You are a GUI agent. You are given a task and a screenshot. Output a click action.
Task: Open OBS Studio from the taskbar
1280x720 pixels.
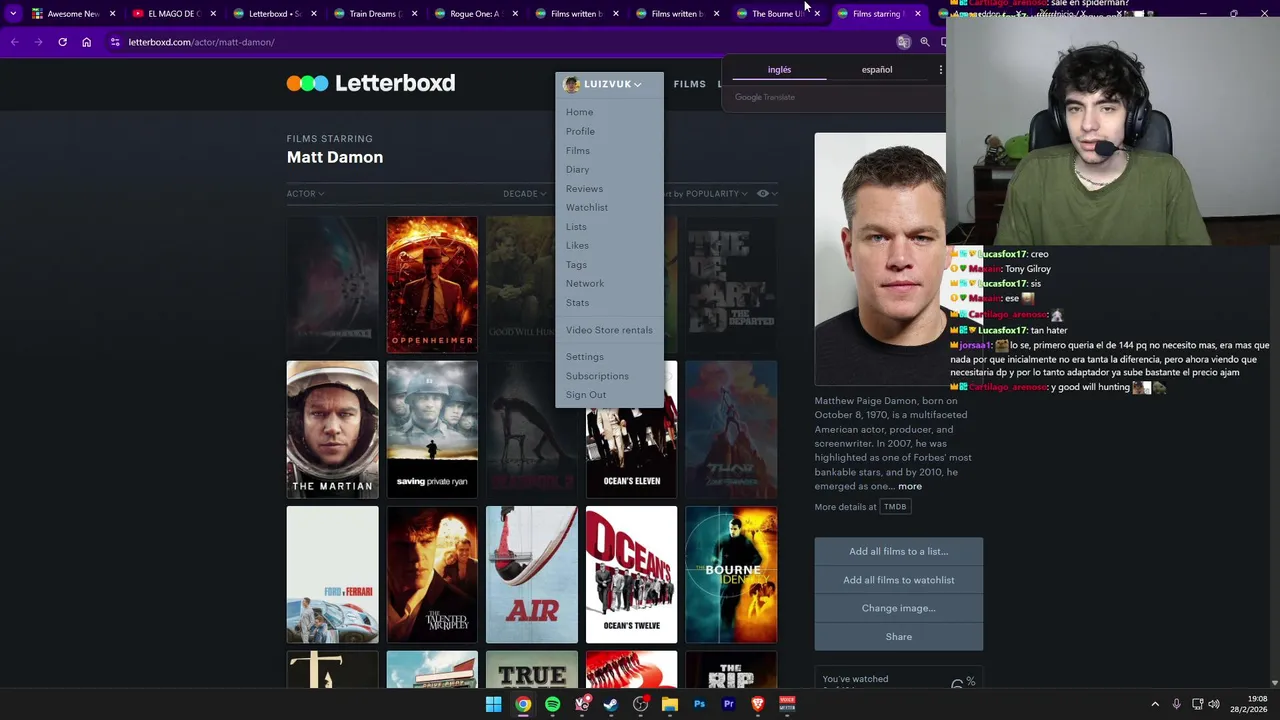pyautogui.click(x=640, y=704)
